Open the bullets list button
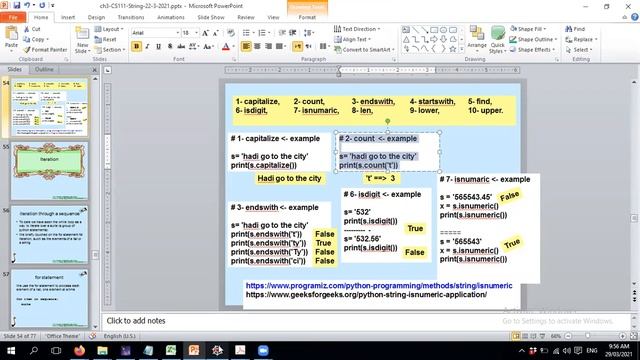Viewport: 640px width, 360px height. coord(247,33)
